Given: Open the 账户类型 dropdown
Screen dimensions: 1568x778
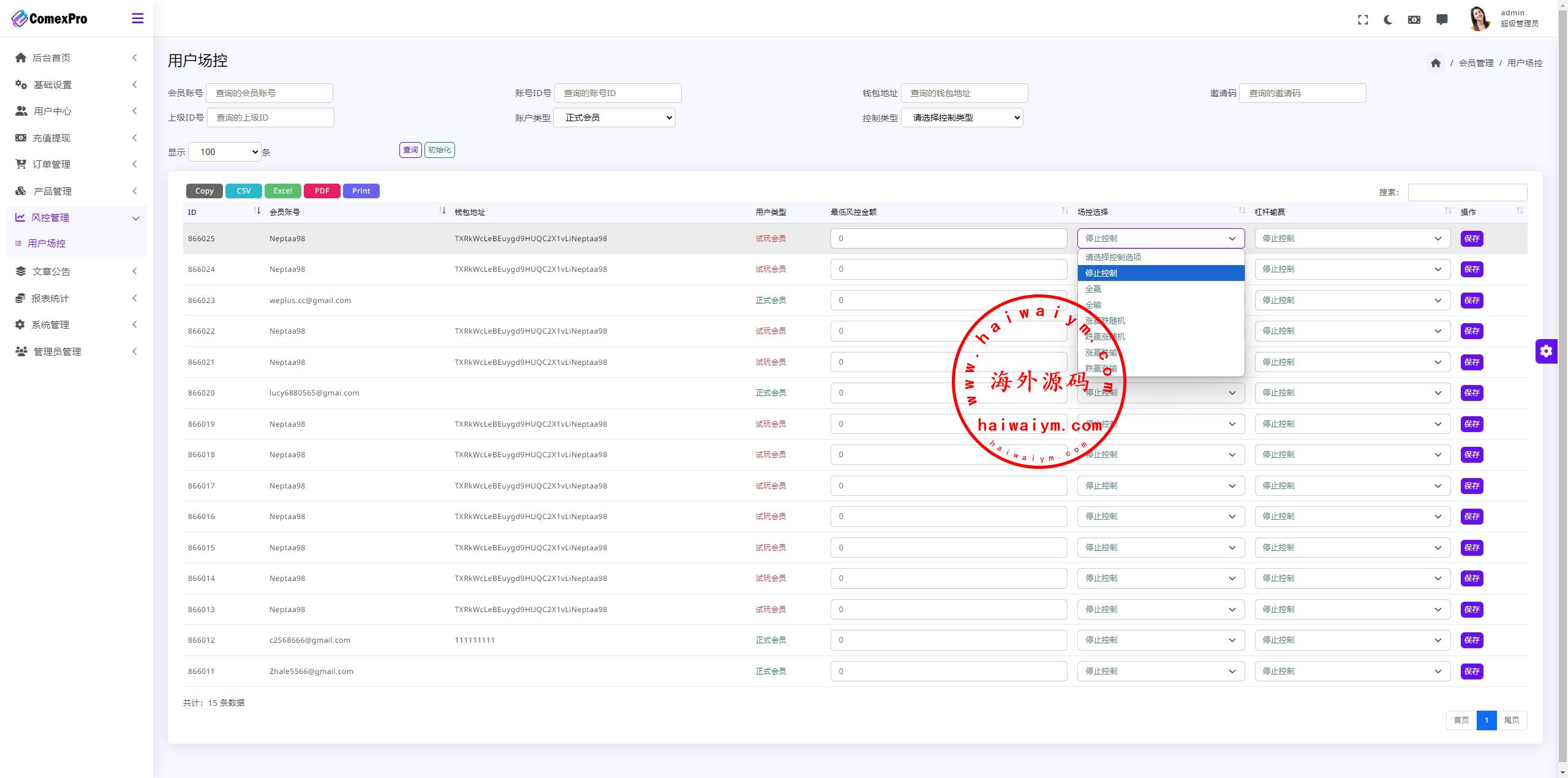Looking at the screenshot, I should (614, 118).
